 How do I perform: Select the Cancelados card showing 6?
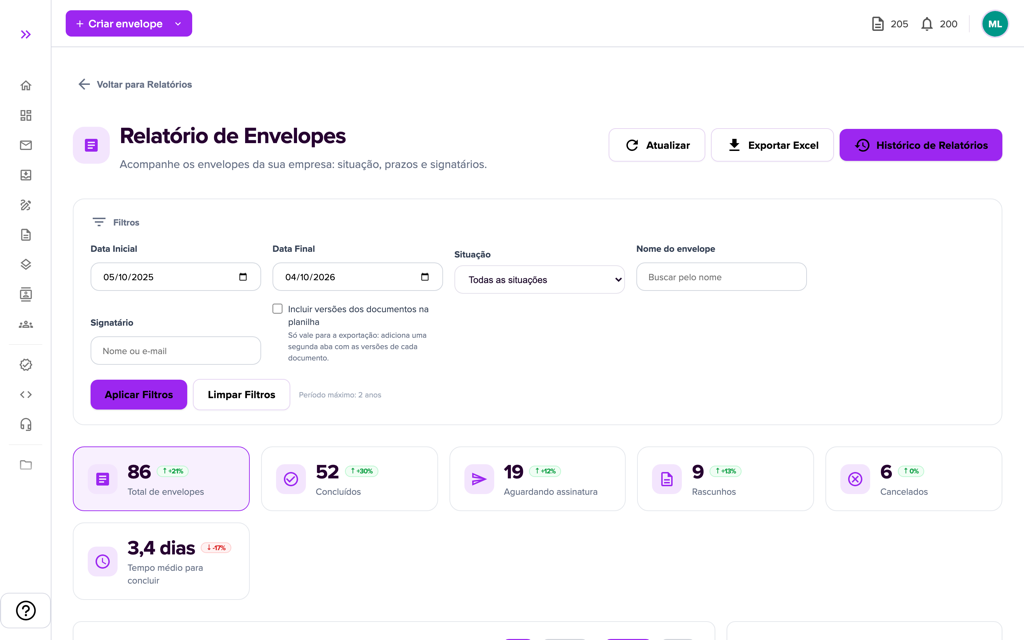pos(914,479)
